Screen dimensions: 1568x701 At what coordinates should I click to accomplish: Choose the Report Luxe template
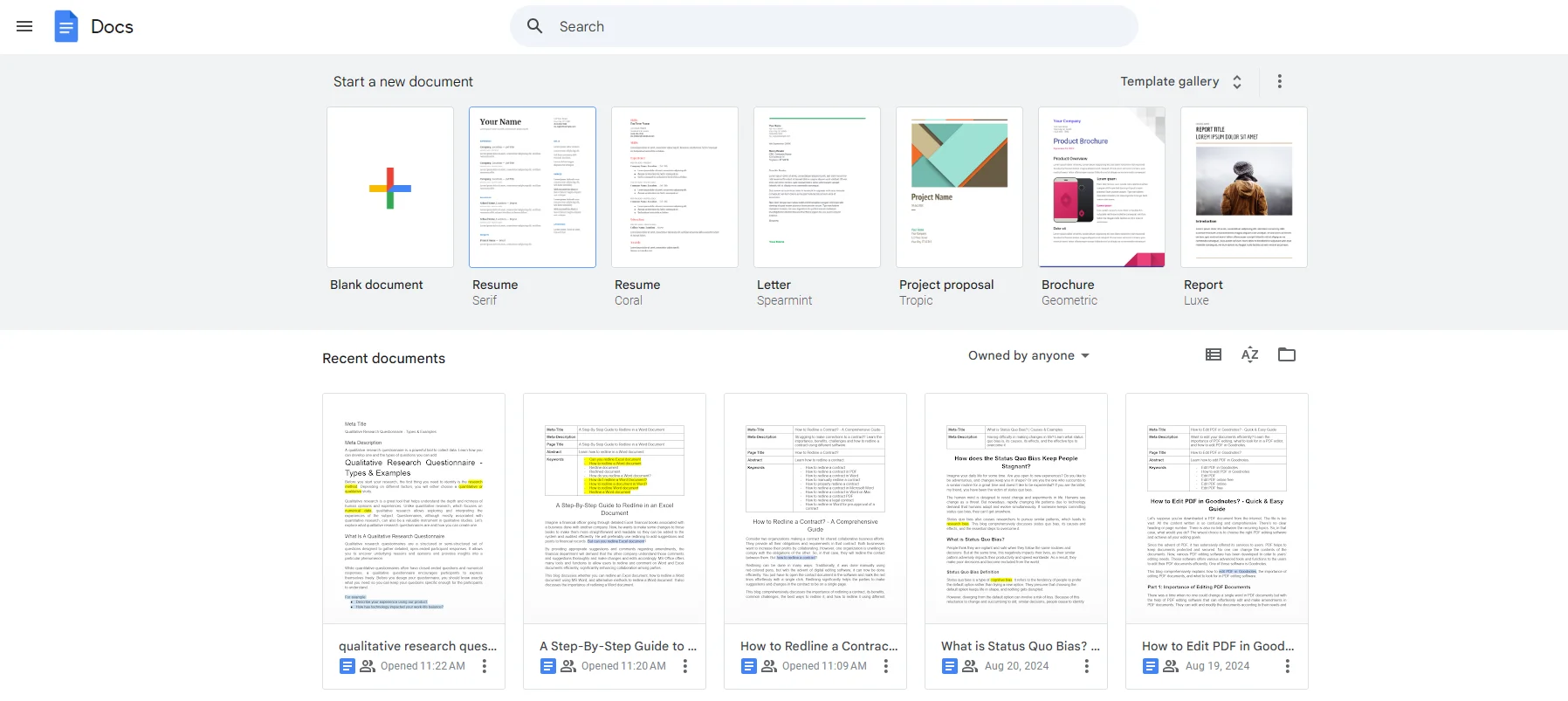point(1244,187)
